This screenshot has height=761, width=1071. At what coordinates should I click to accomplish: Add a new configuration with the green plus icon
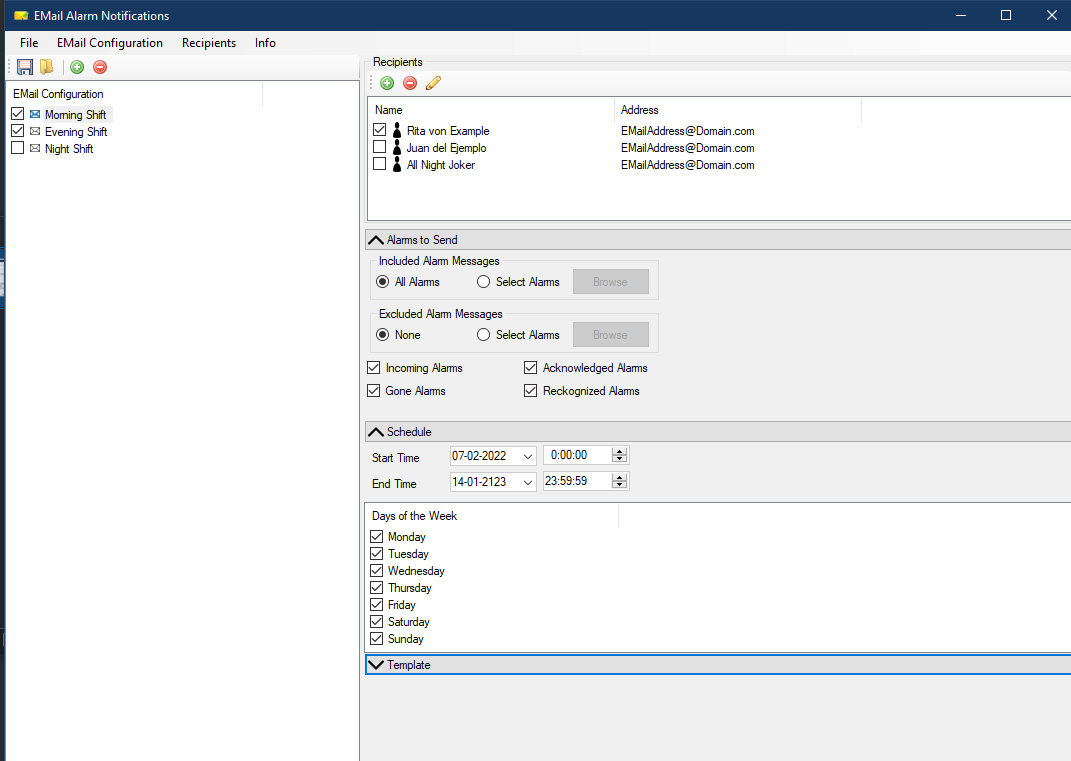coord(77,67)
